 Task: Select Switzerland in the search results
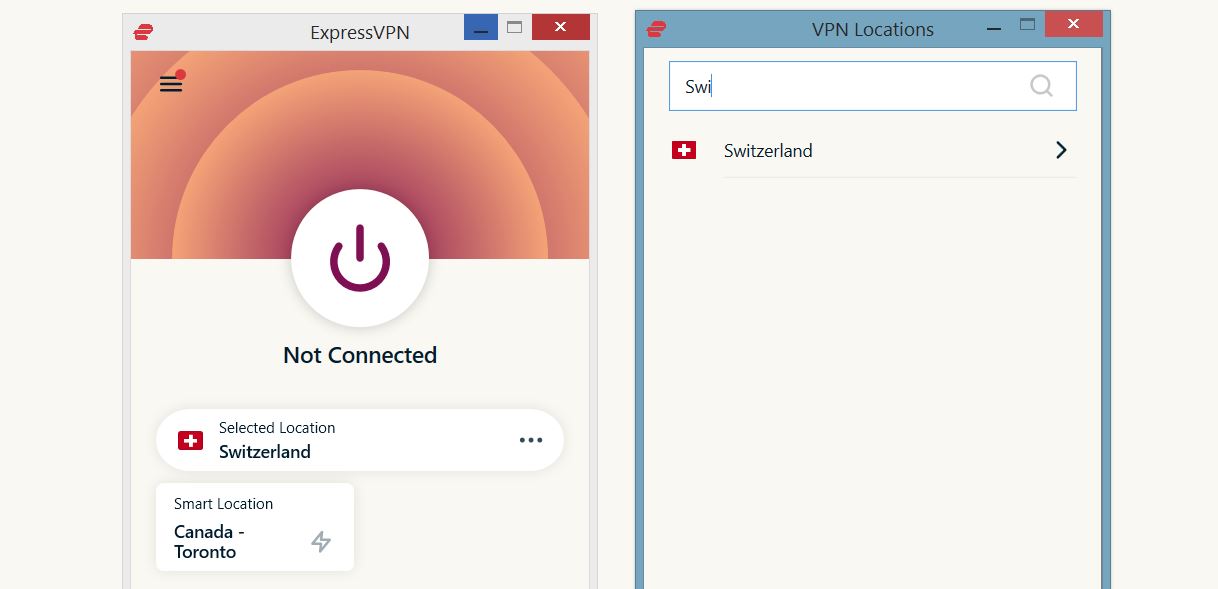click(x=872, y=151)
